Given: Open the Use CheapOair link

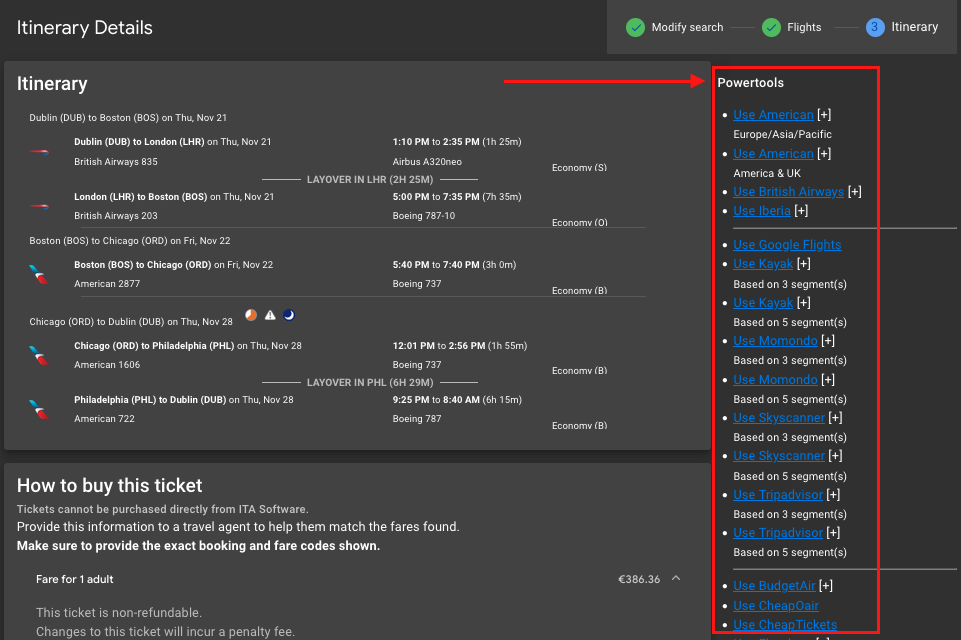Looking at the screenshot, I should coord(776,606).
